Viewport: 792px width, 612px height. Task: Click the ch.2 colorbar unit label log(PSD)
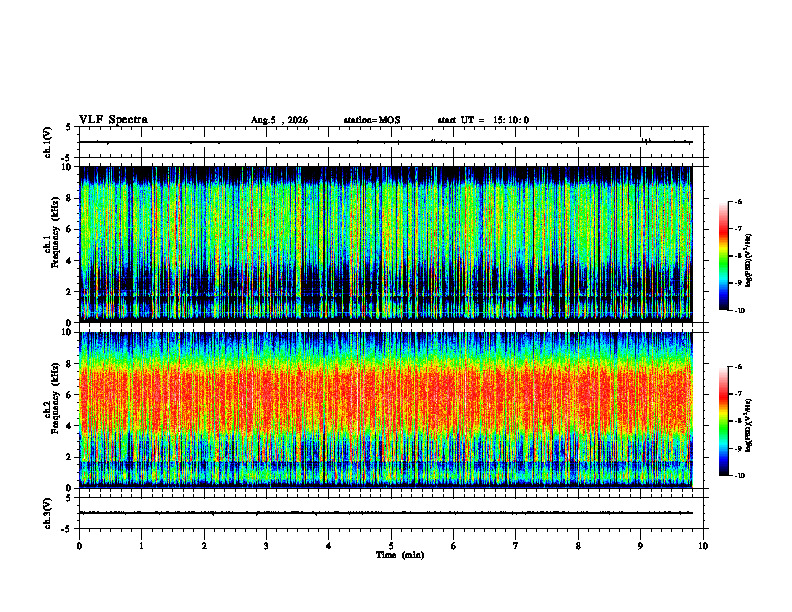[749, 425]
